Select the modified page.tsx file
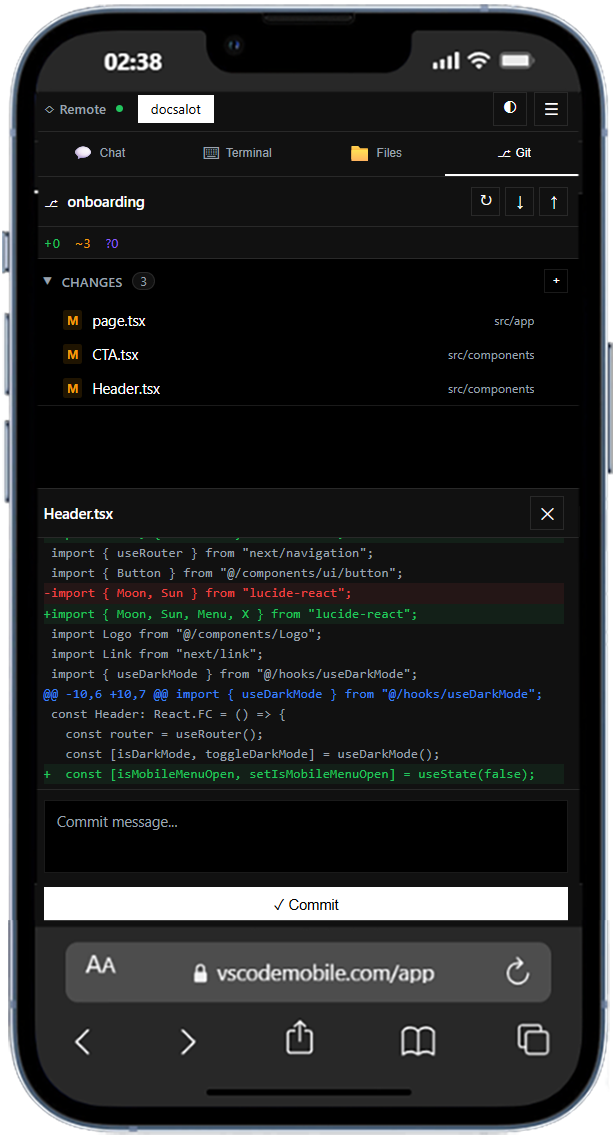615x1144 pixels. (x=121, y=321)
